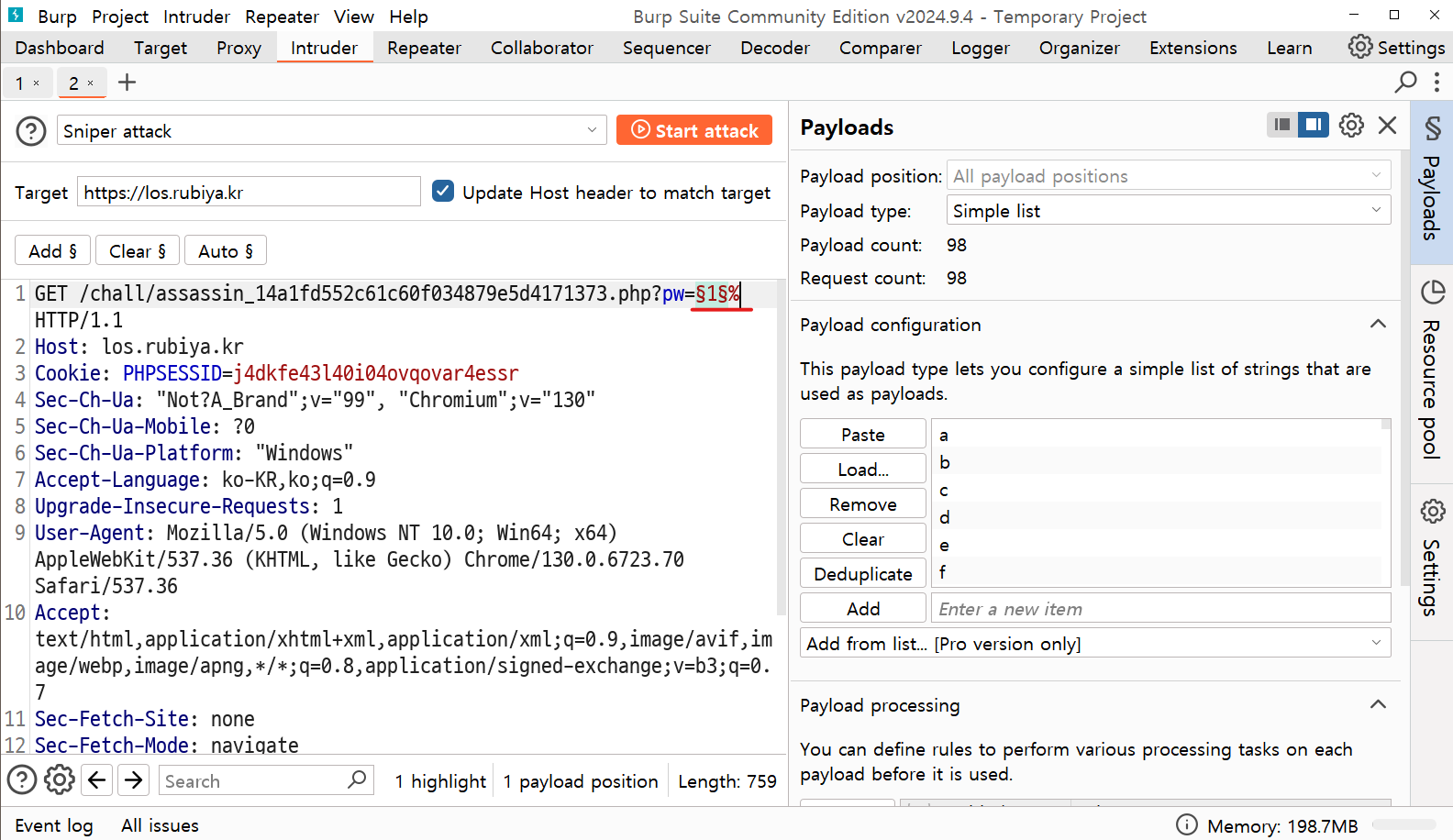The height and width of the screenshot is (840, 1453).
Task: Click the Add item button
Action: pos(863,608)
